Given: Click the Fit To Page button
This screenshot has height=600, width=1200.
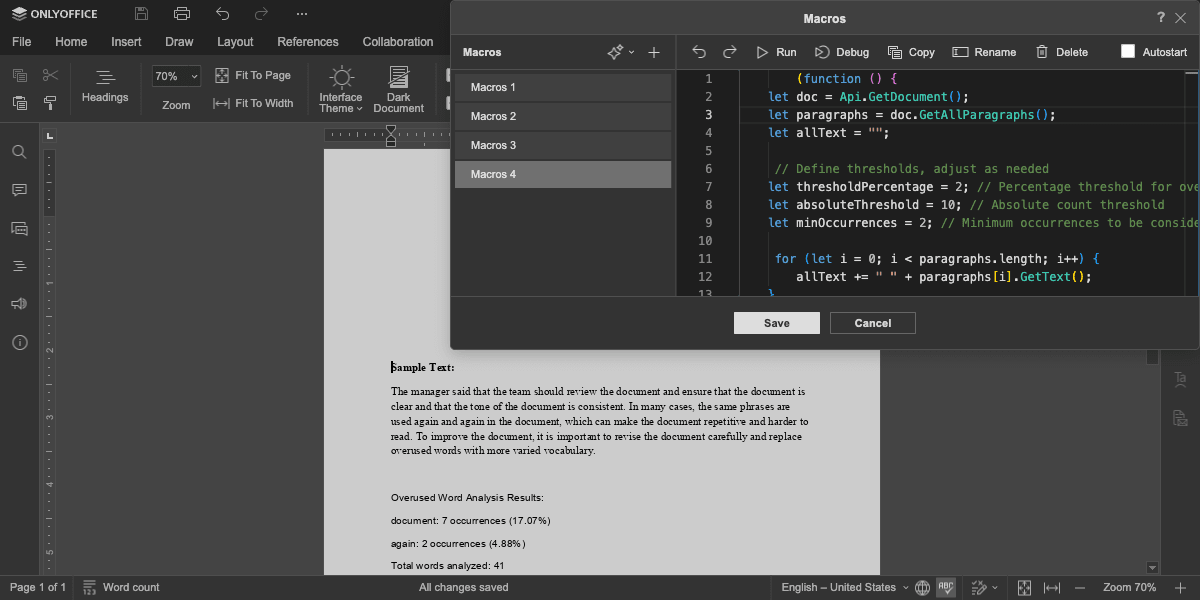Looking at the screenshot, I should tap(253, 76).
